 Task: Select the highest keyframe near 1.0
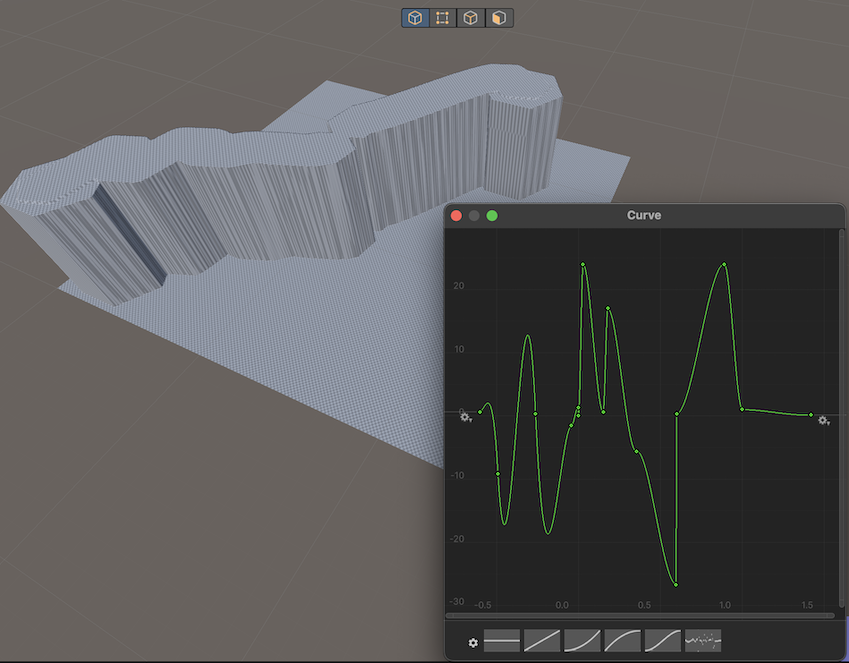[724, 265]
